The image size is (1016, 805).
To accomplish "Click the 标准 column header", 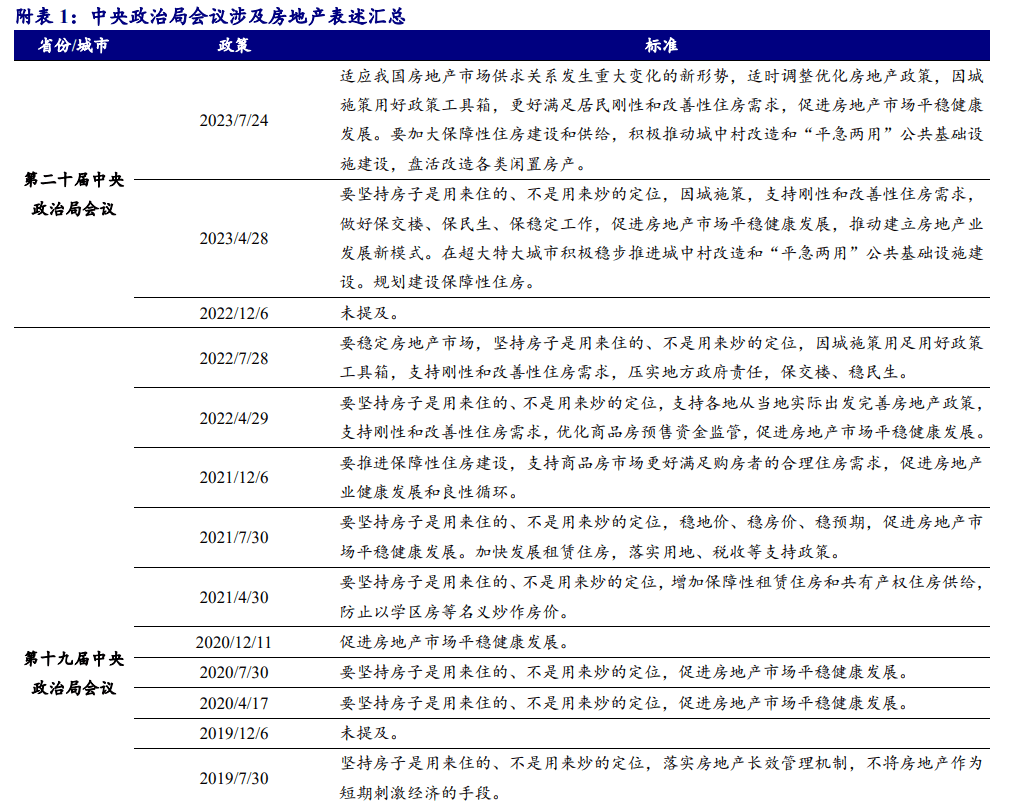I will tap(661, 46).
